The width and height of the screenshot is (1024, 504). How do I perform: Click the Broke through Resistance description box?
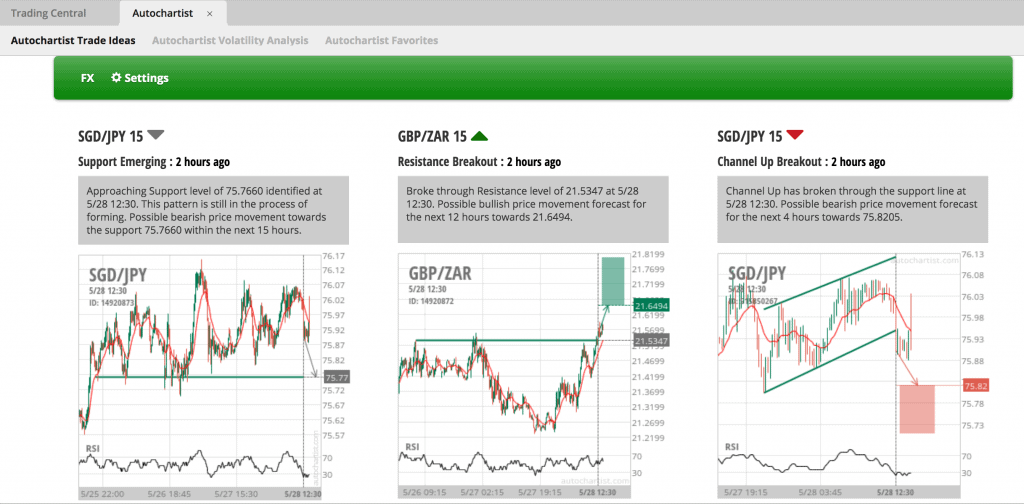pos(533,209)
